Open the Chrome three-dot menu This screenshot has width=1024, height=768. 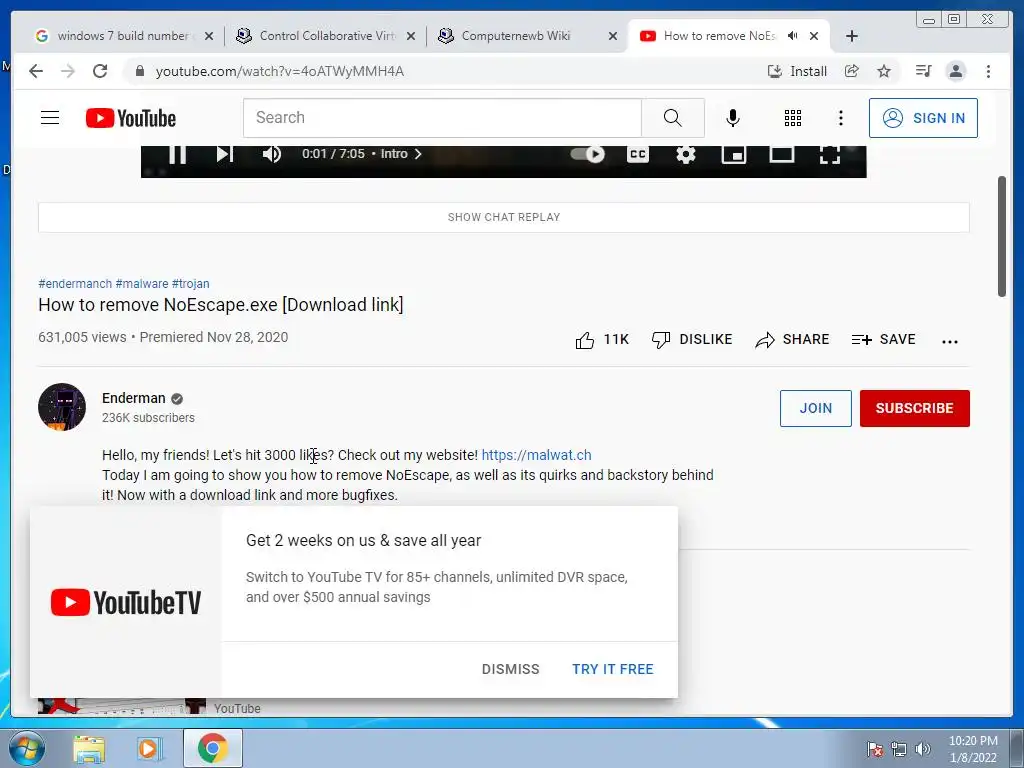(988, 71)
